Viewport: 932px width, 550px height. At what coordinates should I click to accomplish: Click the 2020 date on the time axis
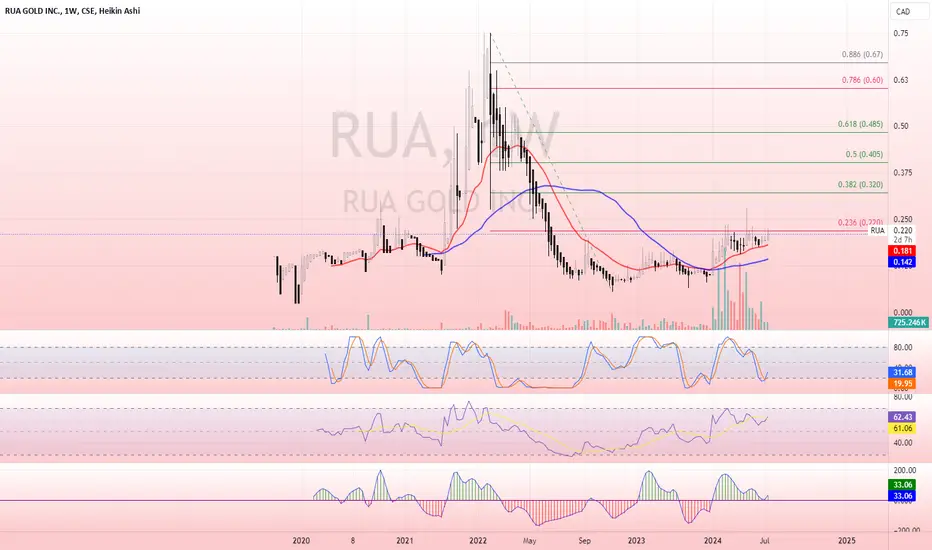tap(301, 540)
